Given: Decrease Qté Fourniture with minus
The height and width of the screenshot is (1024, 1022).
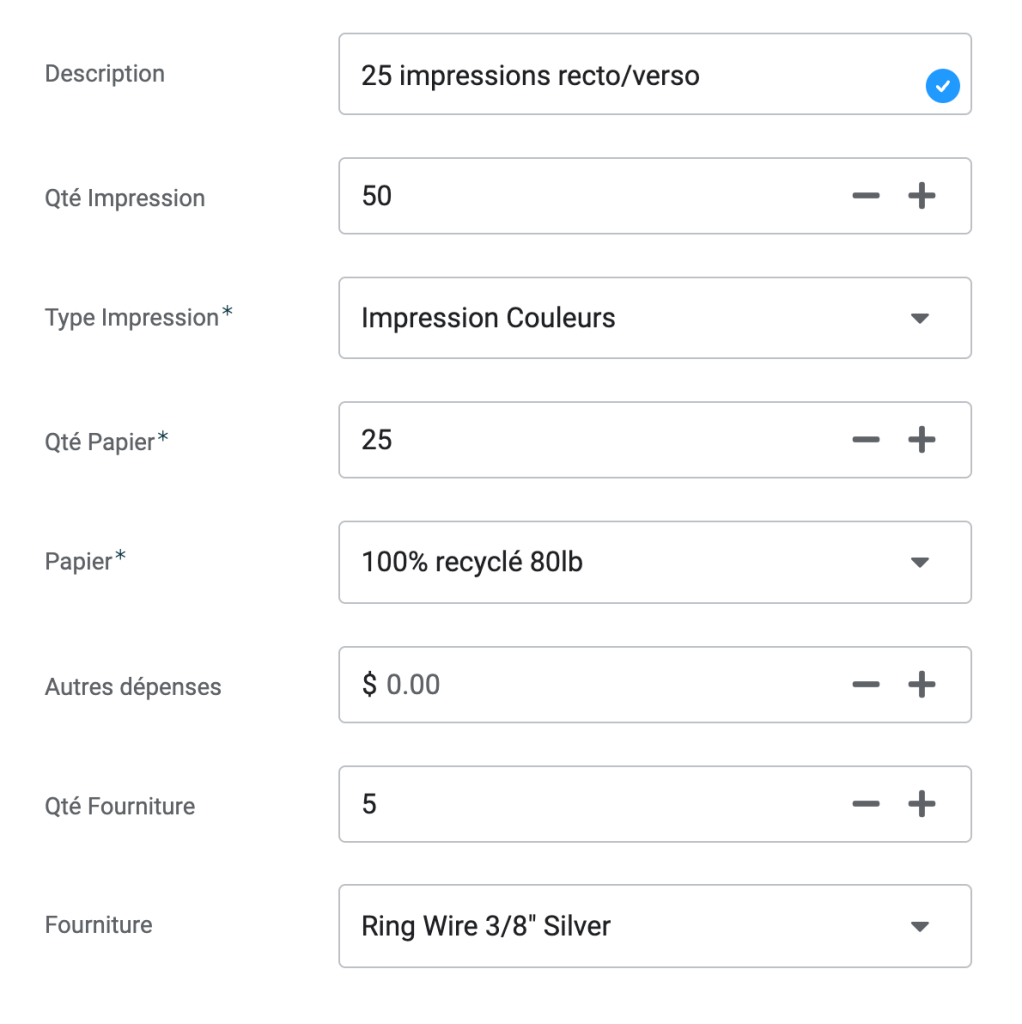Looking at the screenshot, I should coord(866,804).
